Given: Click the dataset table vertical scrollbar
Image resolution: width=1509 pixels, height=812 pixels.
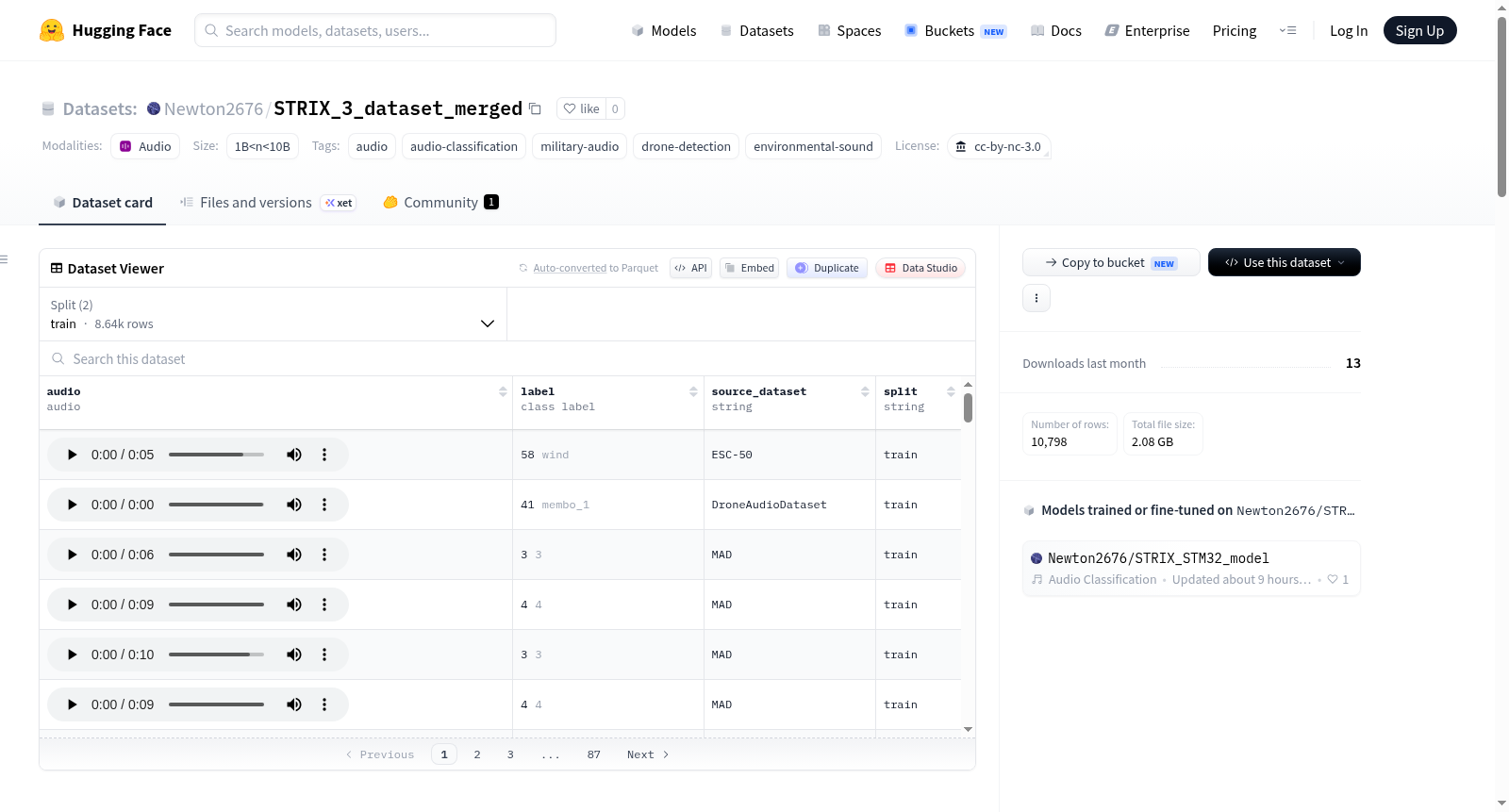Looking at the screenshot, I should point(968,408).
